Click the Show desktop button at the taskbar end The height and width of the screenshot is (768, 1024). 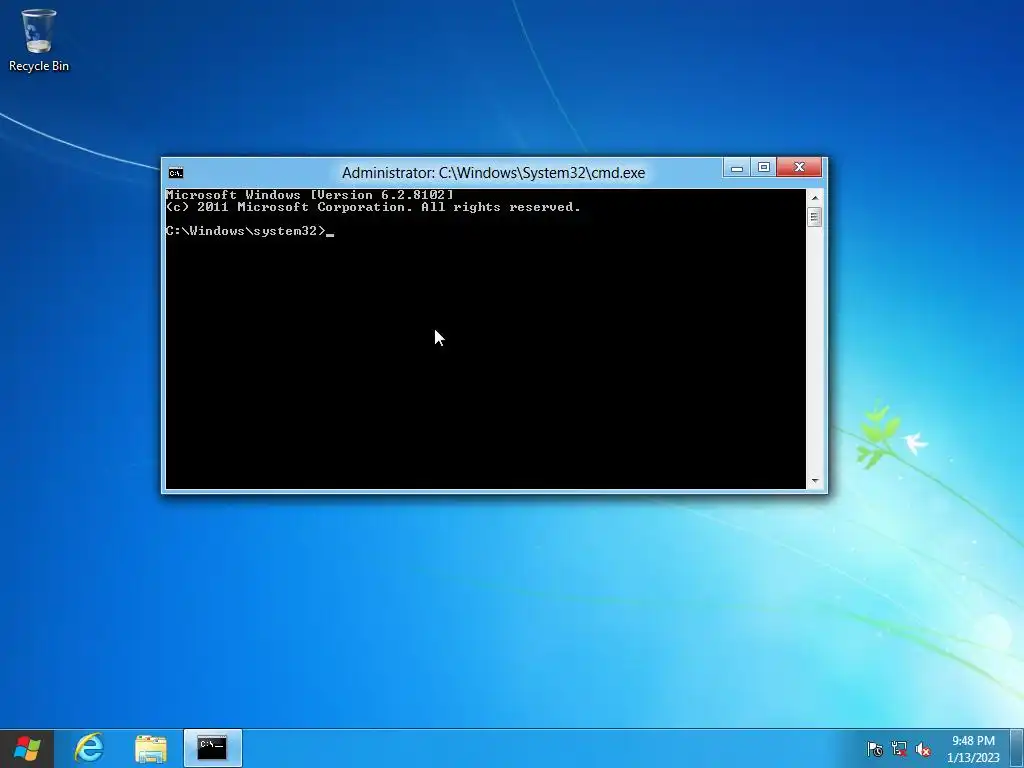pyautogui.click(x=1017, y=748)
